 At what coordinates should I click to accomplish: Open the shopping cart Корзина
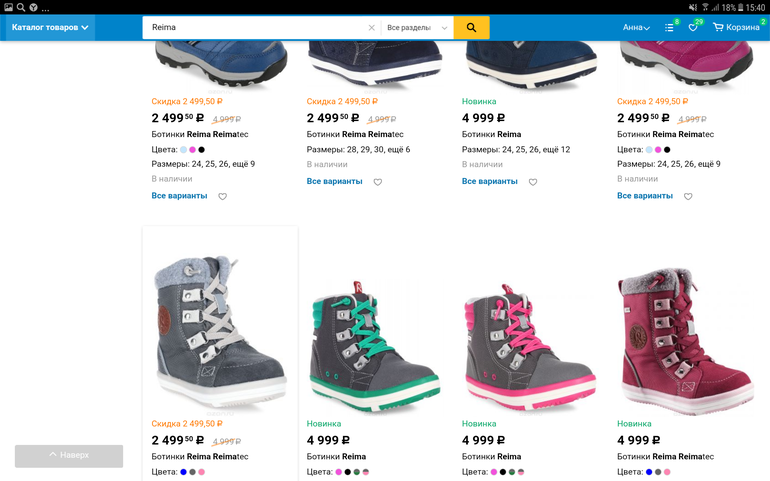pyautogui.click(x=736, y=28)
